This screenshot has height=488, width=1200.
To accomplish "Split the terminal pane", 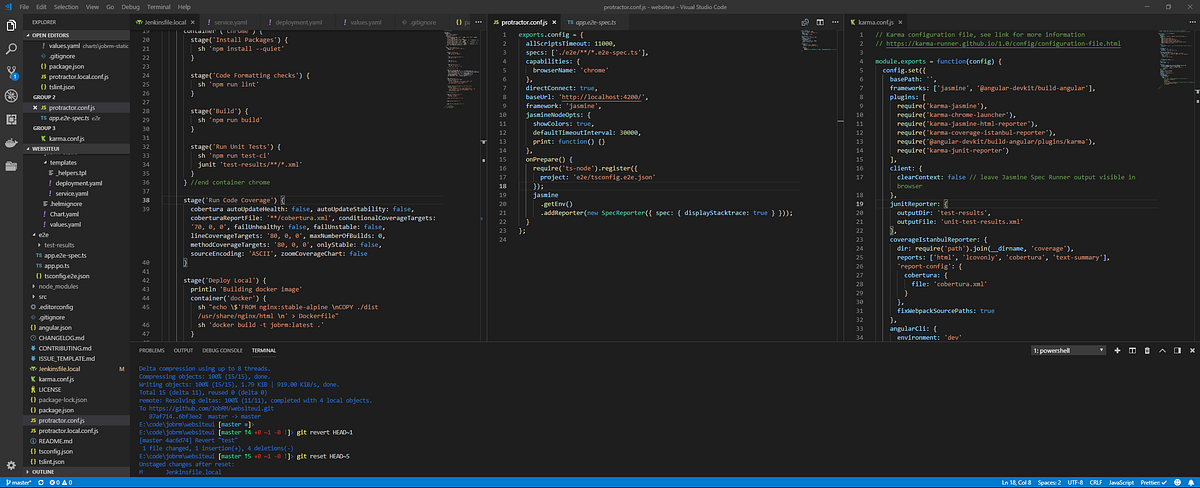I will click(x=1132, y=351).
